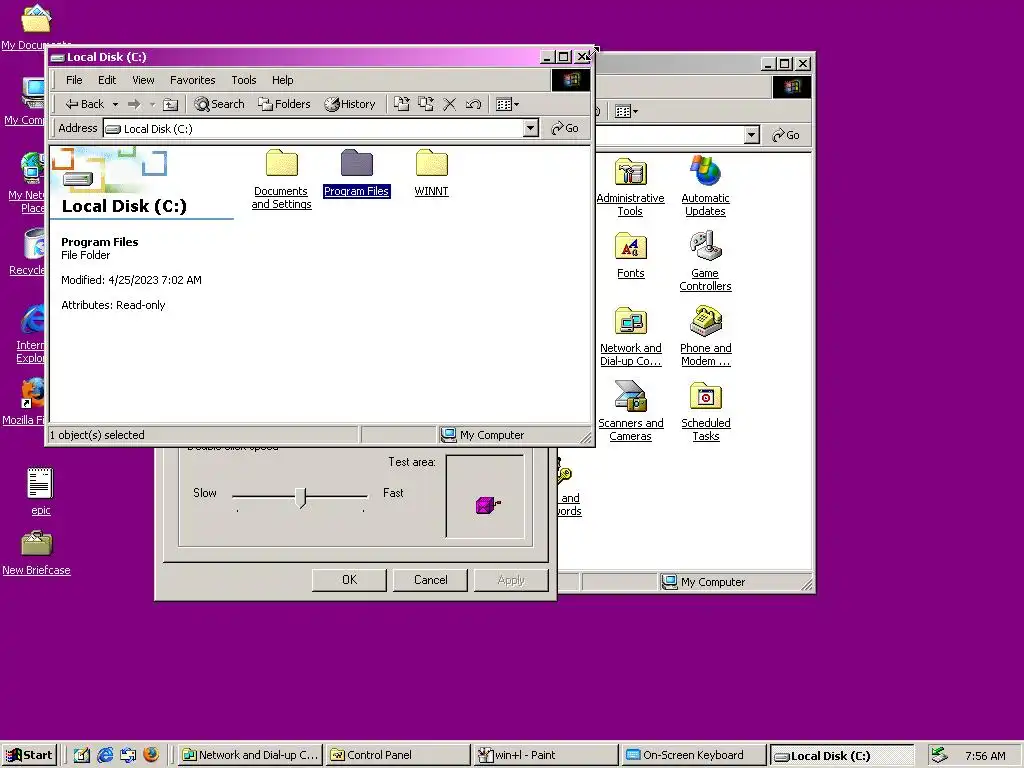Open Automatic Updates in Control Panel
Screen dimensions: 1024x768
[705, 187]
